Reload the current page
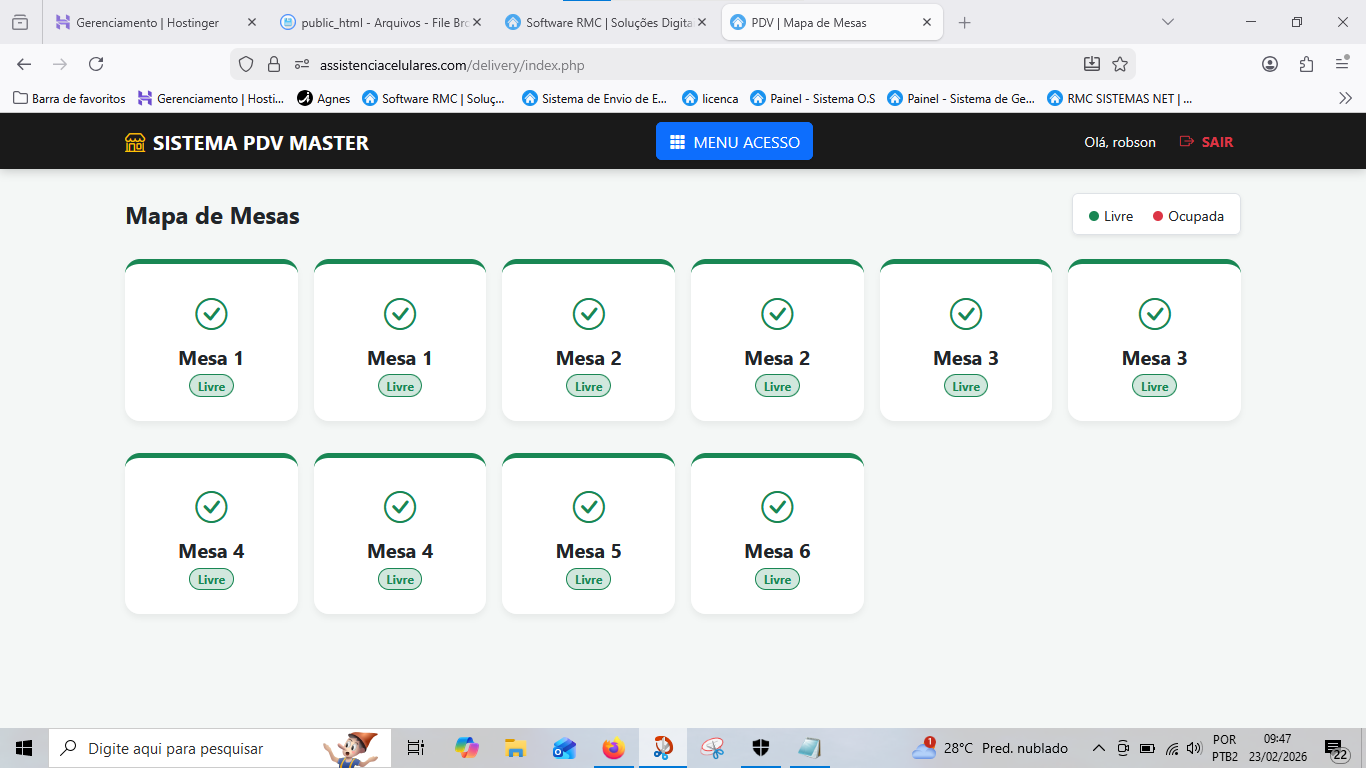Image resolution: width=1366 pixels, height=768 pixels. click(x=96, y=65)
